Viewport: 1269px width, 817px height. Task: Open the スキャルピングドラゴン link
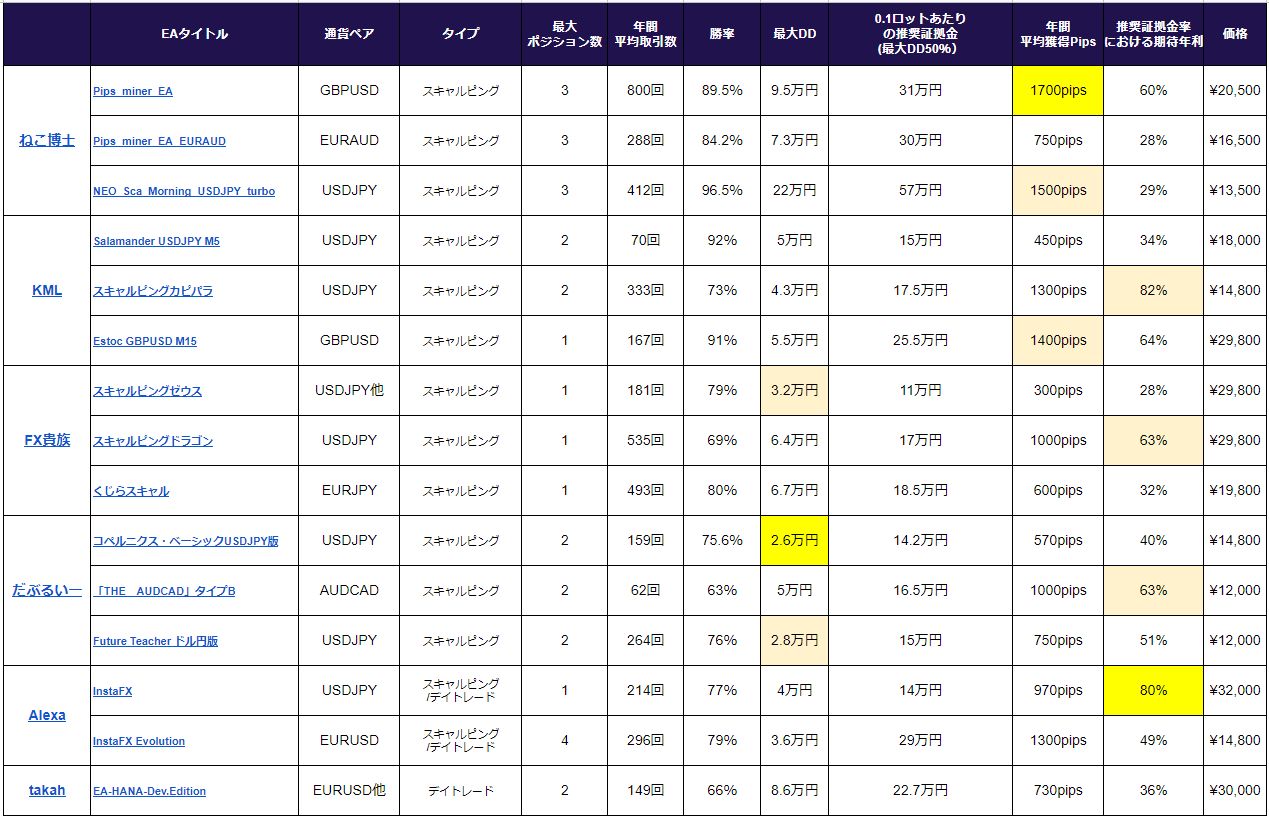coord(152,441)
